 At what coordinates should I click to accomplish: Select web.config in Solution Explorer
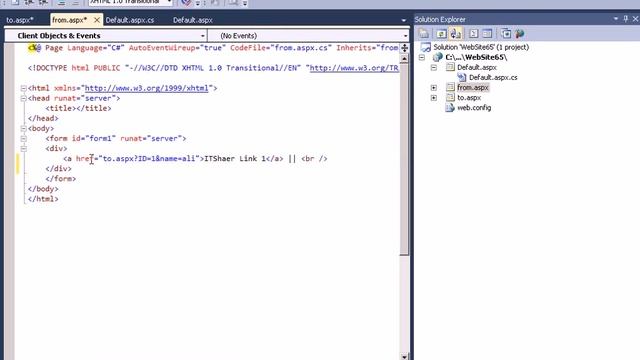click(x=474, y=108)
